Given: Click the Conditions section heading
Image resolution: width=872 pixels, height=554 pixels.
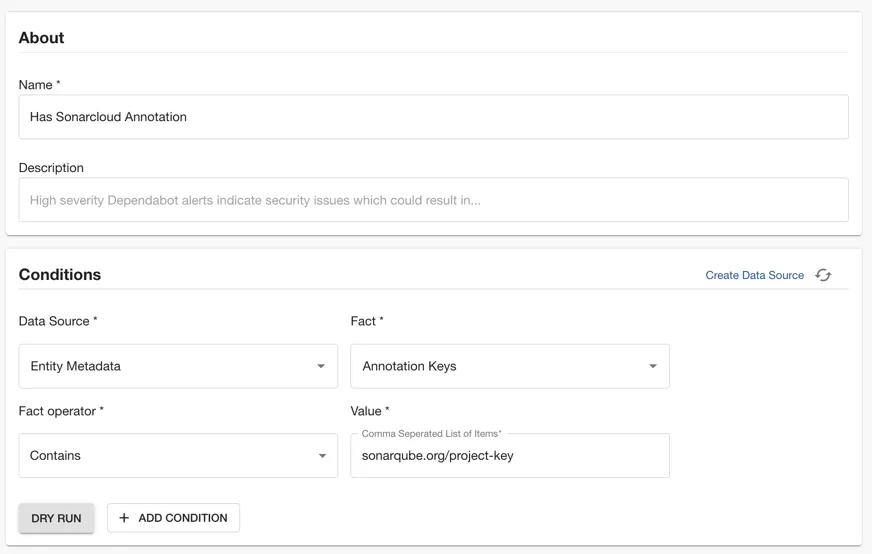Looking at the screenshot, I should pyautogui.click(x=60, y=275).
